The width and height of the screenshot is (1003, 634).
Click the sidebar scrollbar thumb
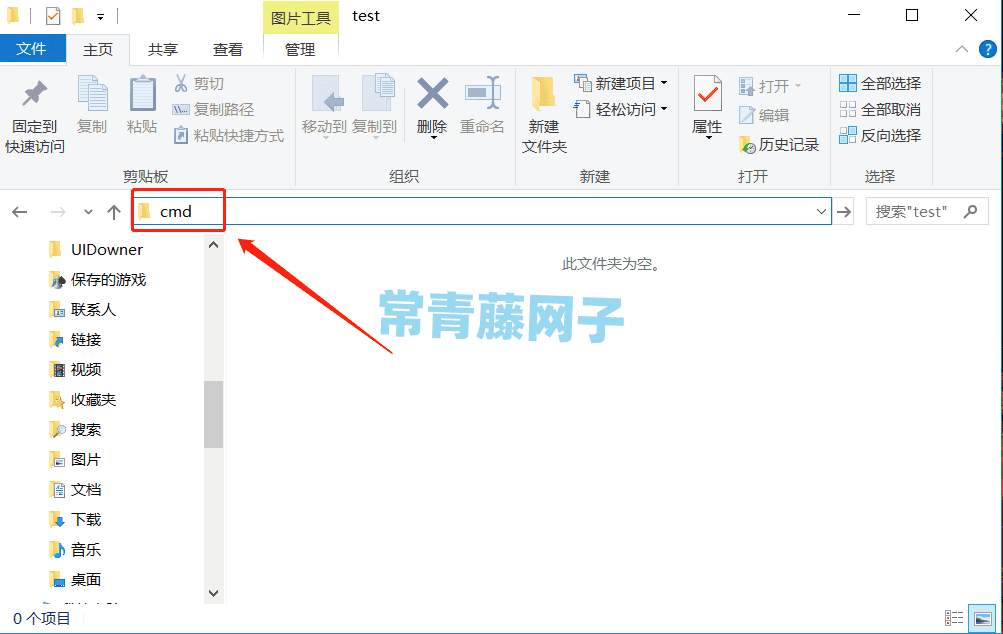coord(214,415)
